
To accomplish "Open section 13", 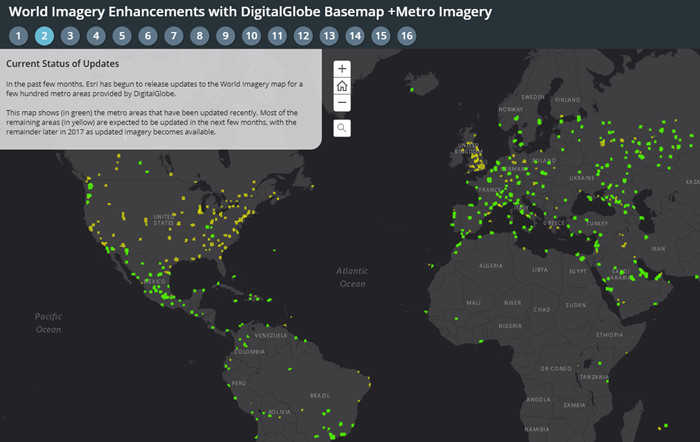I will click(x=329, y=36).
